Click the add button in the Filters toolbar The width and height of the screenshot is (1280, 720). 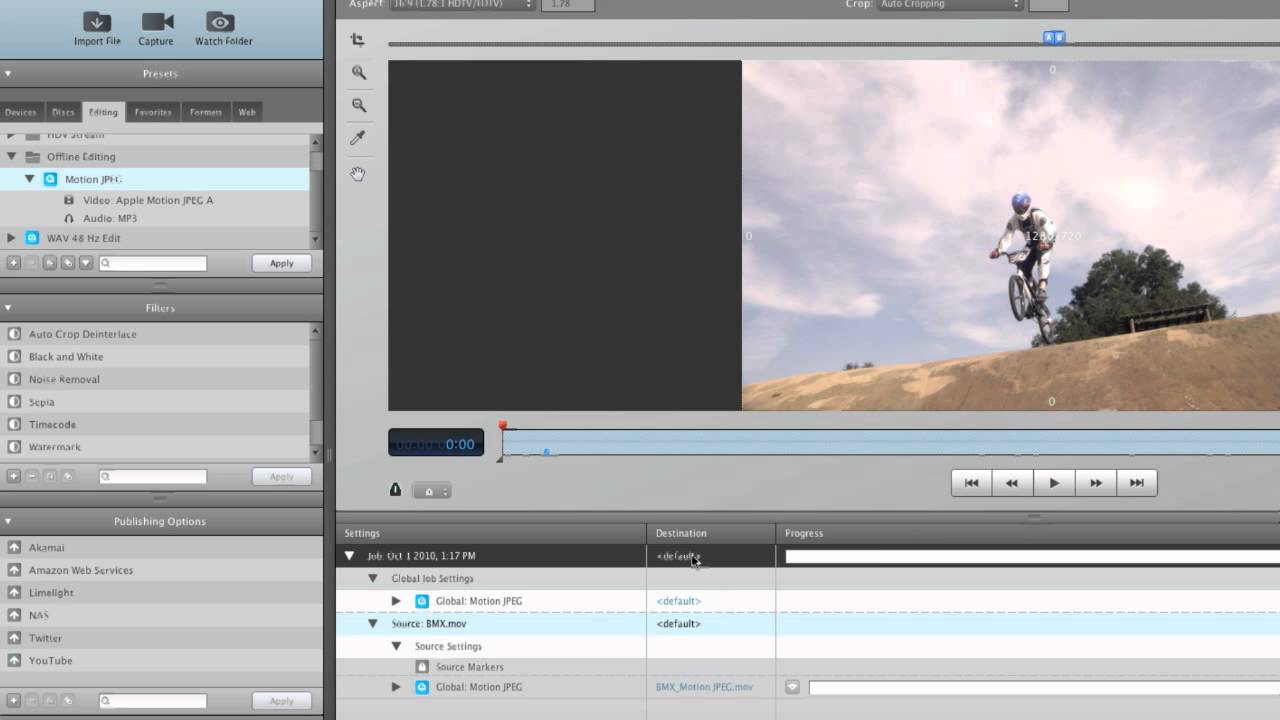pos(14,477)
